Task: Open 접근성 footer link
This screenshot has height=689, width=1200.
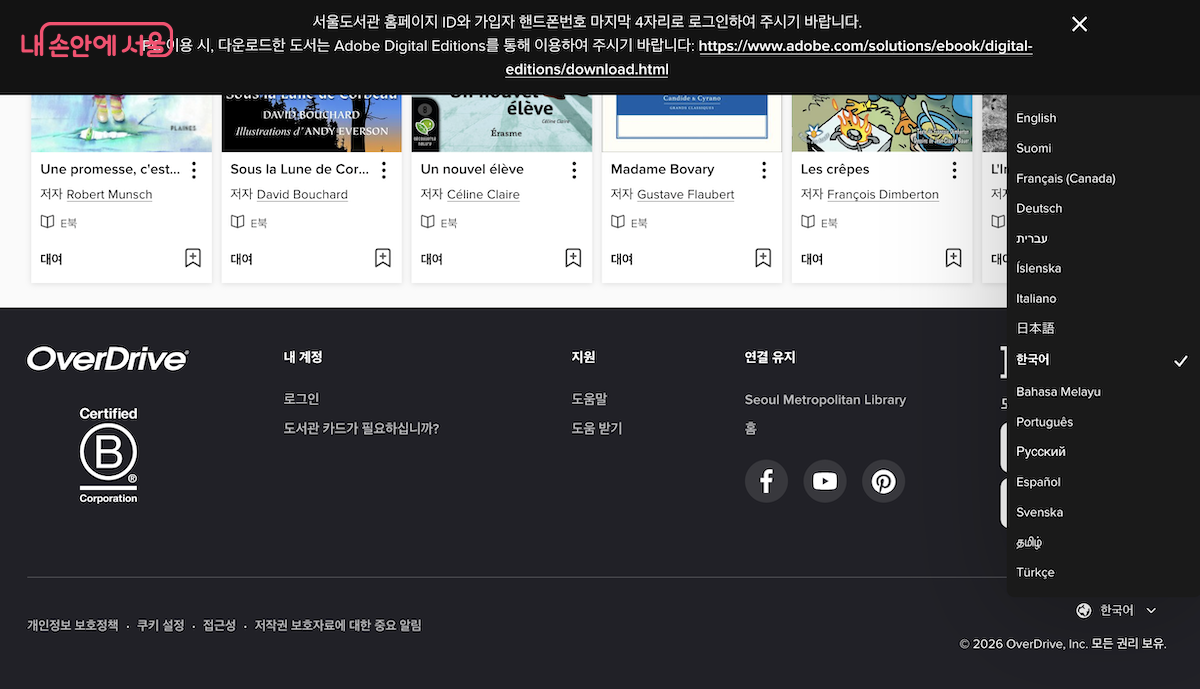Action: pyautogui.click(x=219, y=625)
